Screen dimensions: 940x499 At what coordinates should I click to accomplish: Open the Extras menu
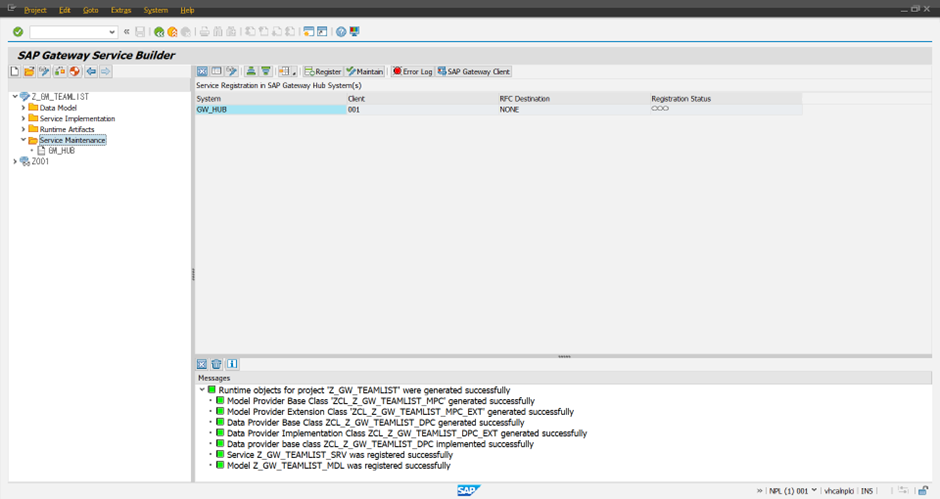coord(120,10)
